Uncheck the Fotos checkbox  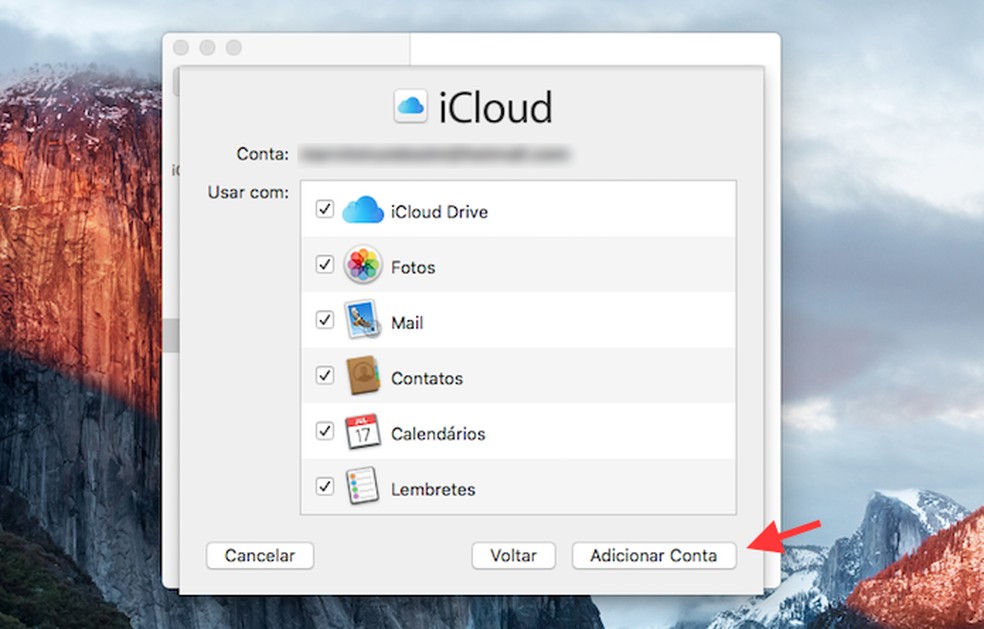click(x=324, y=264)
